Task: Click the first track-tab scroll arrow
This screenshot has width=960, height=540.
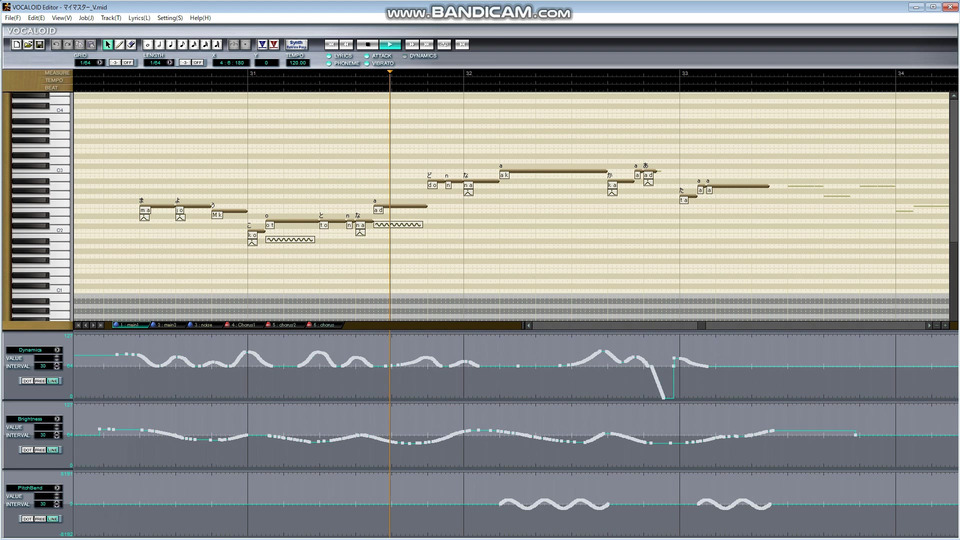Action: click(78, 325)
